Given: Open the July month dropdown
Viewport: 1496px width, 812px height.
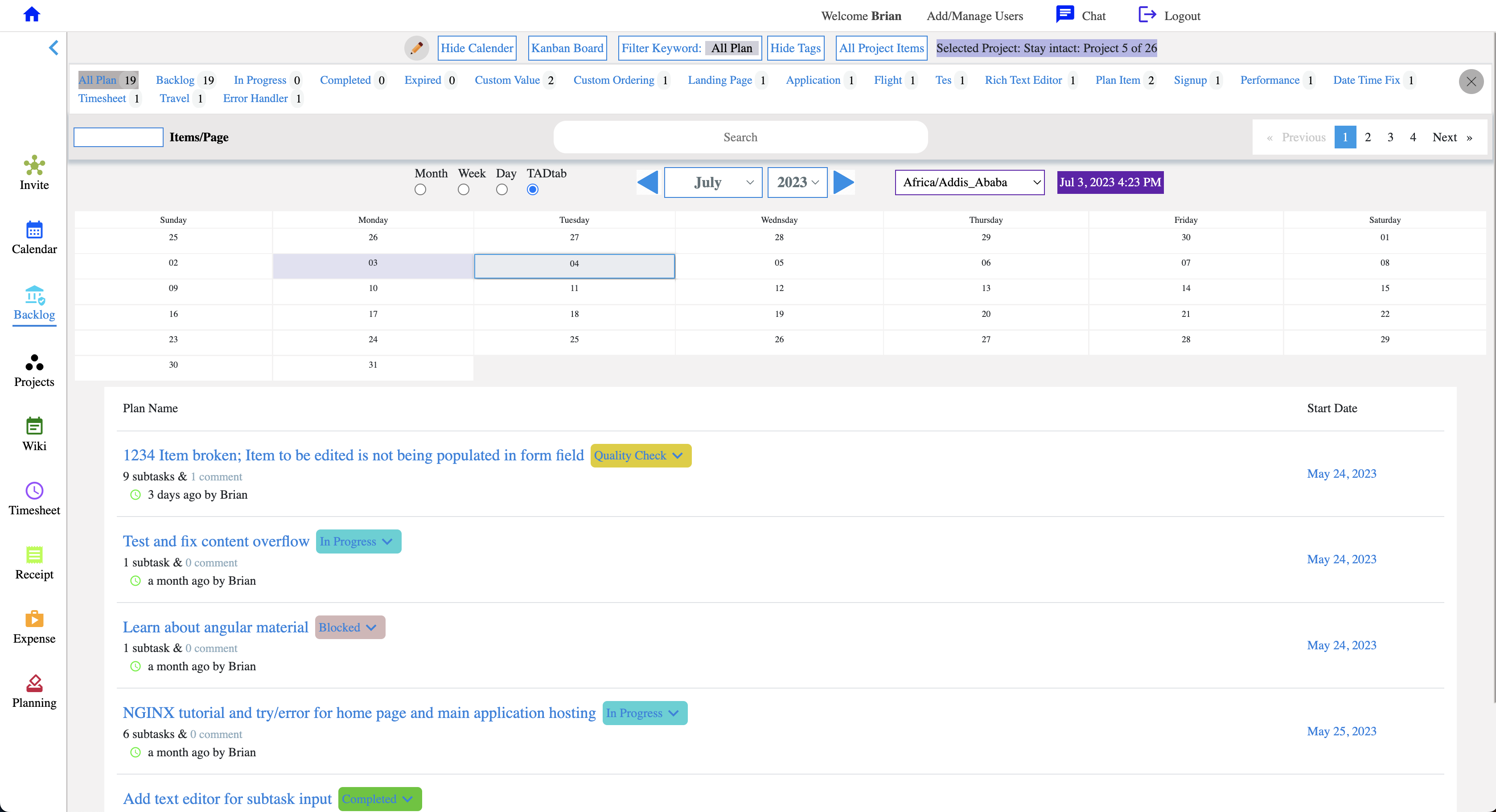Looking at the screenshot, I should click(x=713, y=182).
